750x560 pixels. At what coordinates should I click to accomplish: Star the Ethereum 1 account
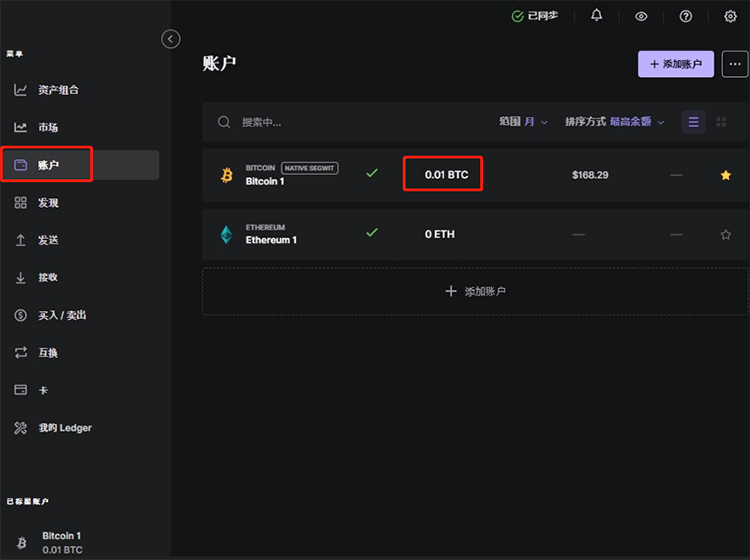click(726, 234)
